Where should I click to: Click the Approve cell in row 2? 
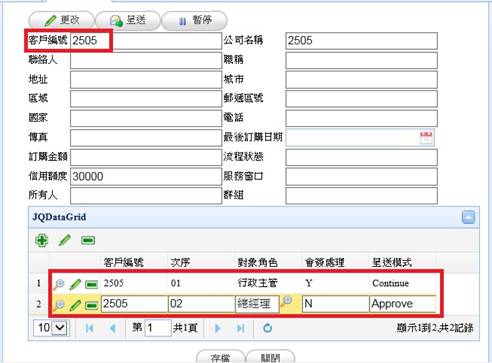pyautogui.click(x=402, y=304)
